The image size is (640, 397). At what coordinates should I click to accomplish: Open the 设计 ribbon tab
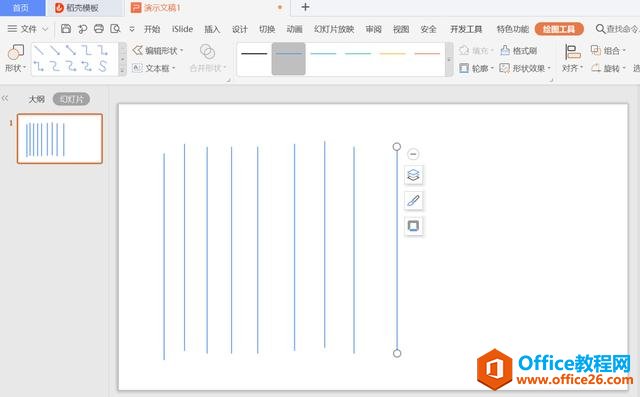click(x=240, y=29)
